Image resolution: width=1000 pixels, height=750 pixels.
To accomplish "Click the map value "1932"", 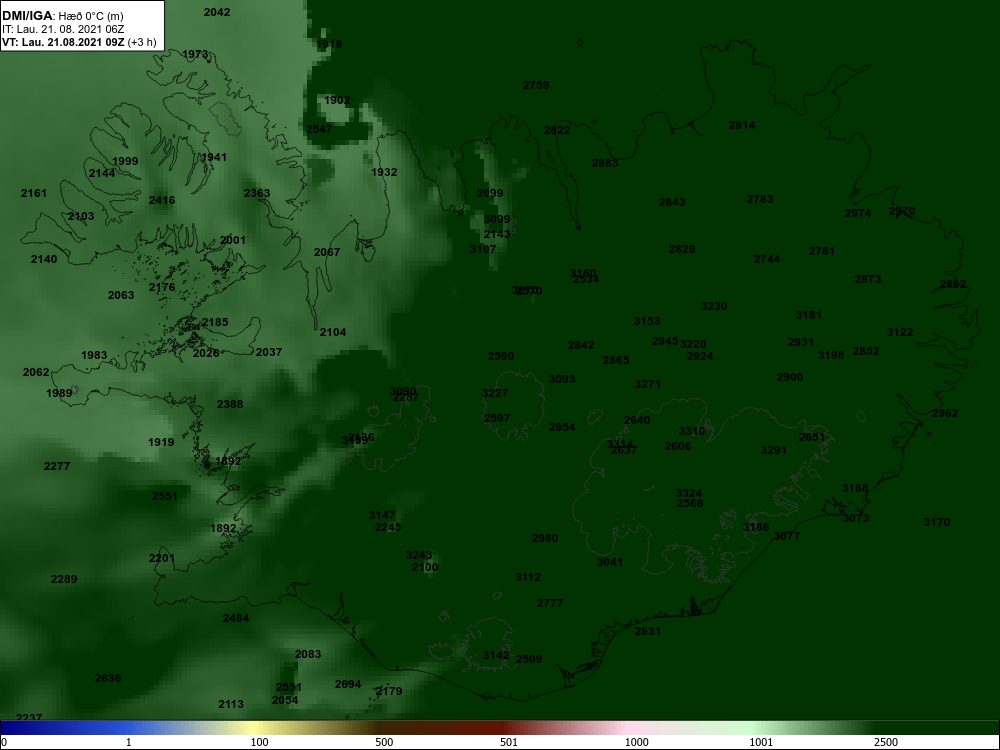I will point(384,172).
